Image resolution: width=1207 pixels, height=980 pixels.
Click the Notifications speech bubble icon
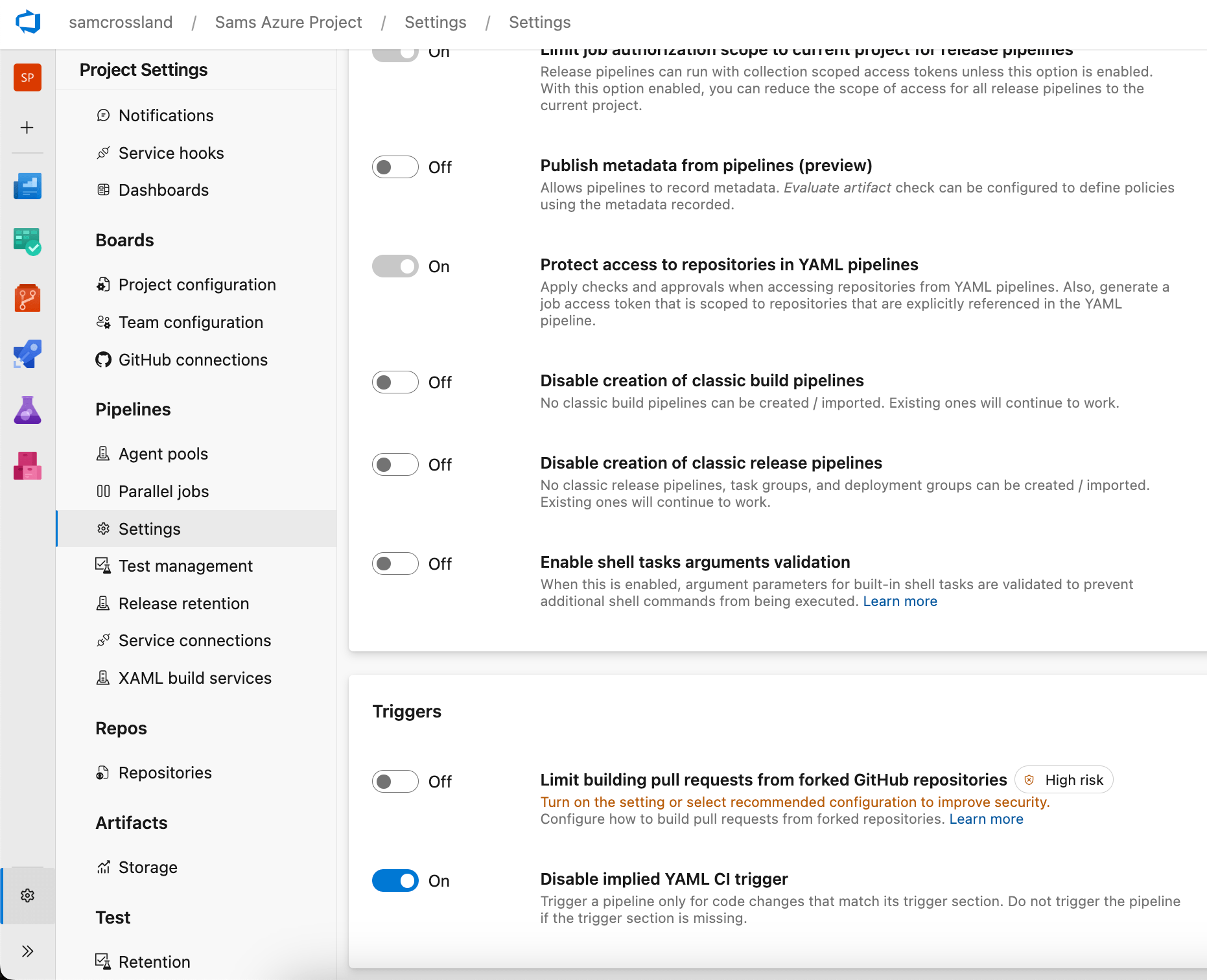pyautogui.click(x=103, y=115)
